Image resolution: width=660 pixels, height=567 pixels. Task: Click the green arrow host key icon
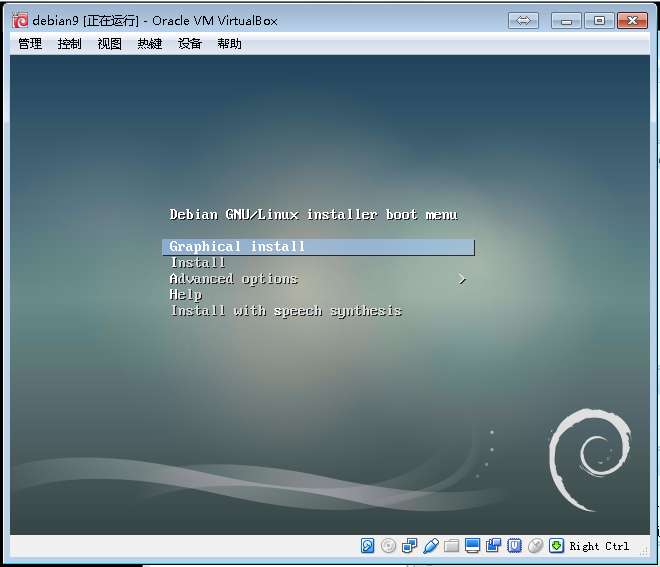pyautogui.click(x=556, y=546)
